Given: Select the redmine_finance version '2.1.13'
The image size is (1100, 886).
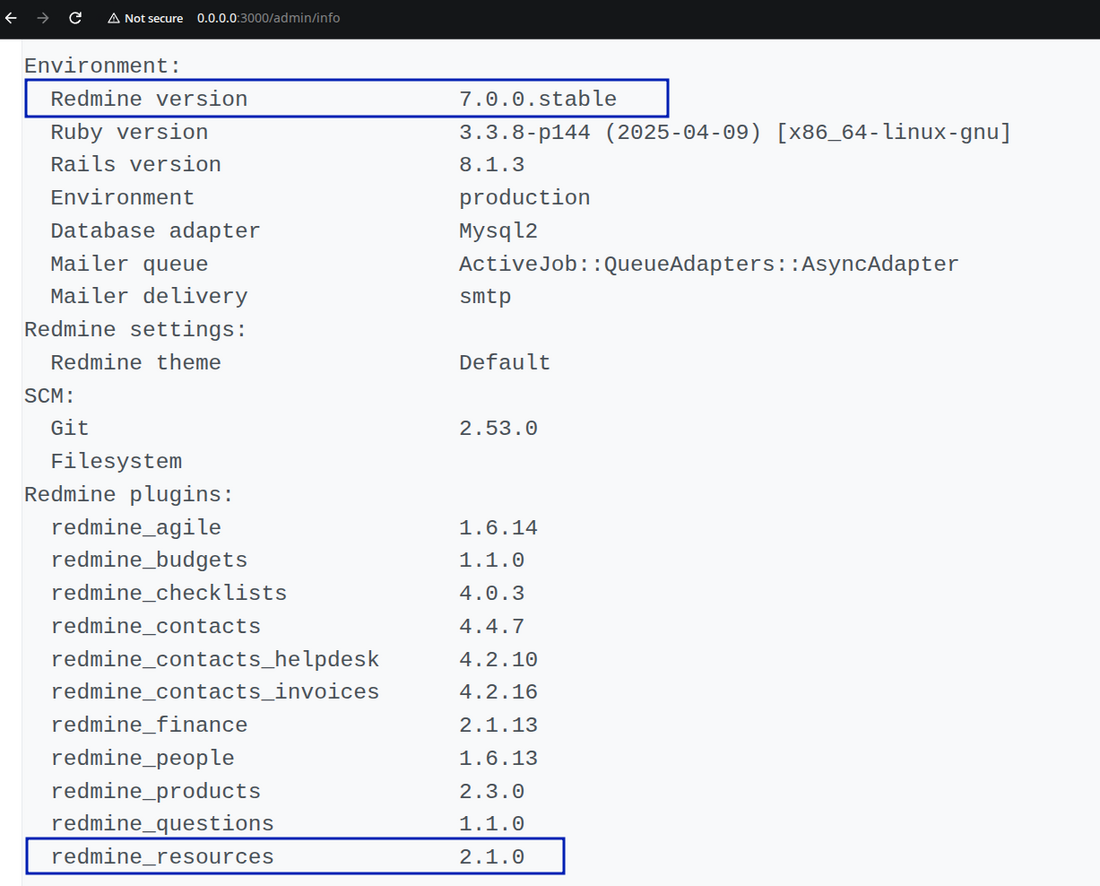Looking at the screenshot, I should (x=498, y=725).
